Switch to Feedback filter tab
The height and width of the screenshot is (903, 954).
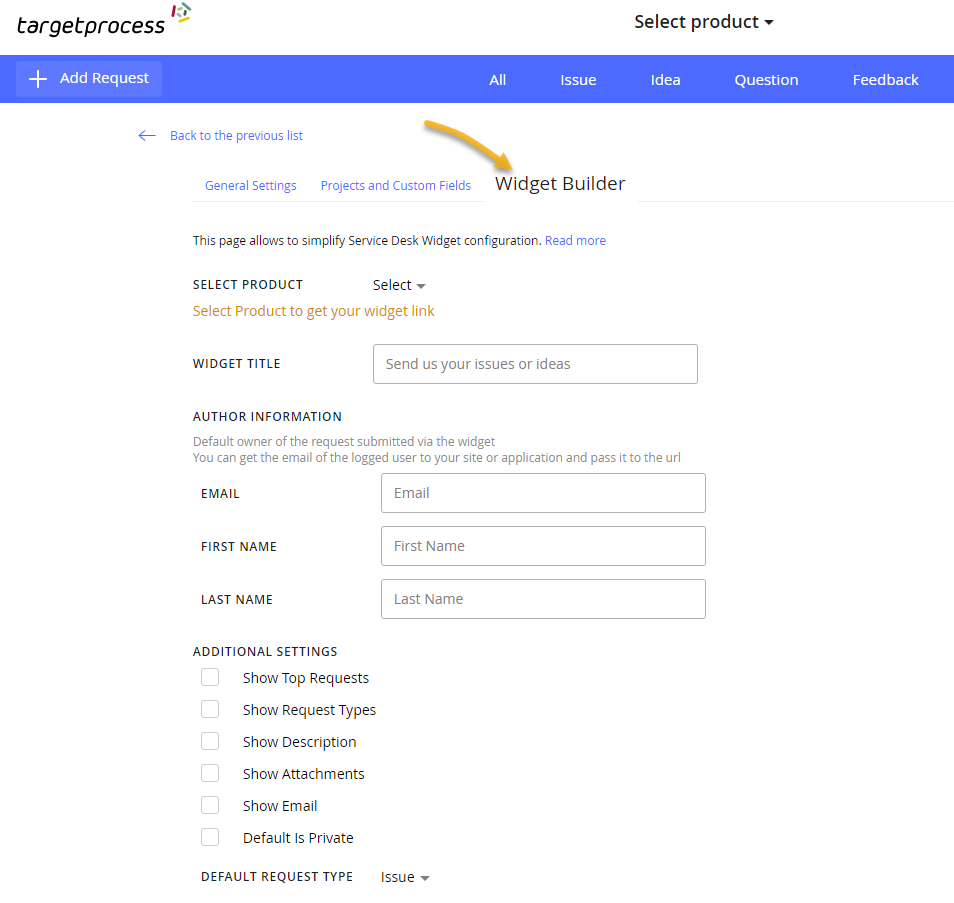tap(885, 80)
